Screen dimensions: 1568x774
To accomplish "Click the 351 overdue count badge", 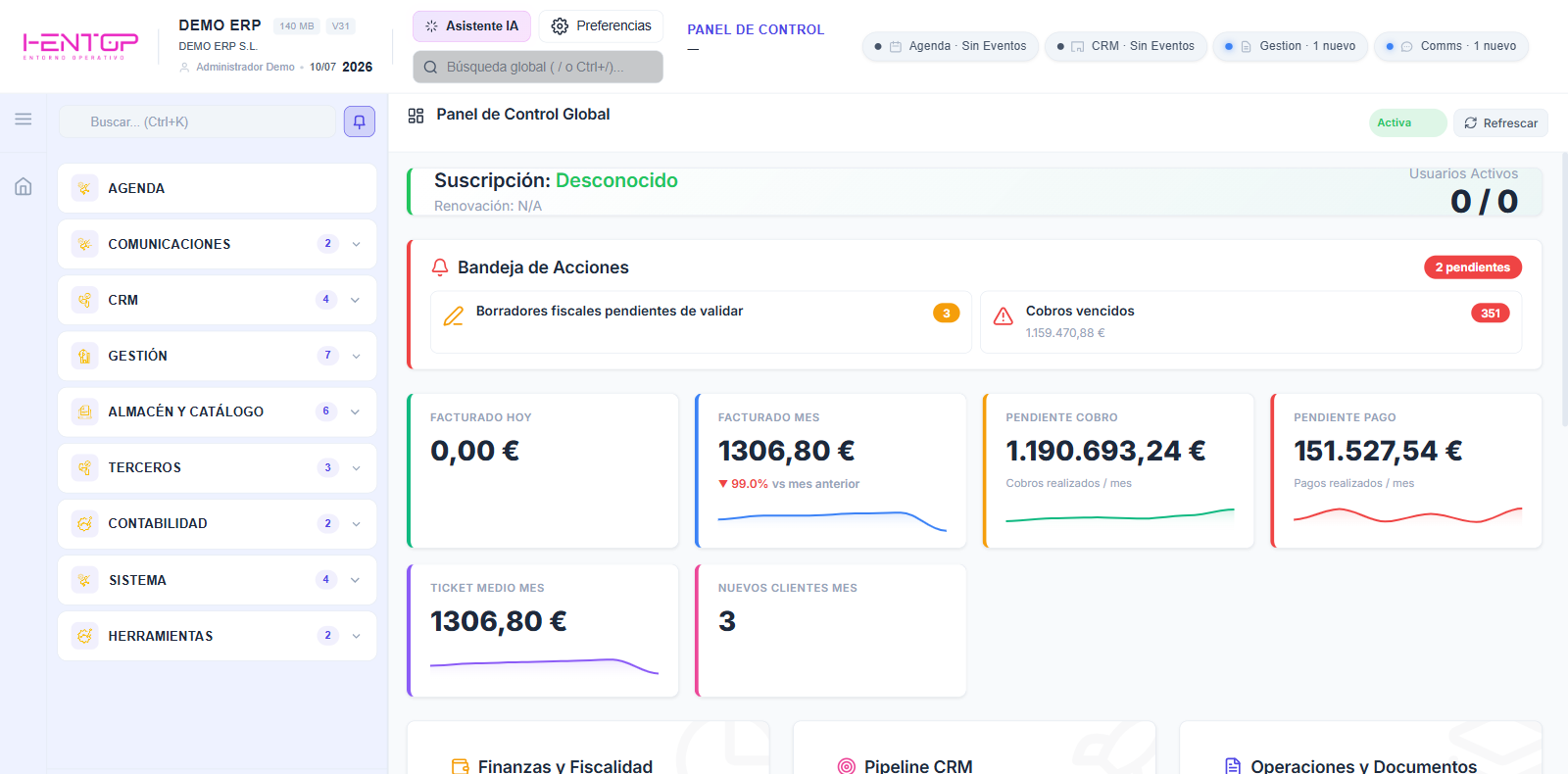I will tap(1490, 314).
